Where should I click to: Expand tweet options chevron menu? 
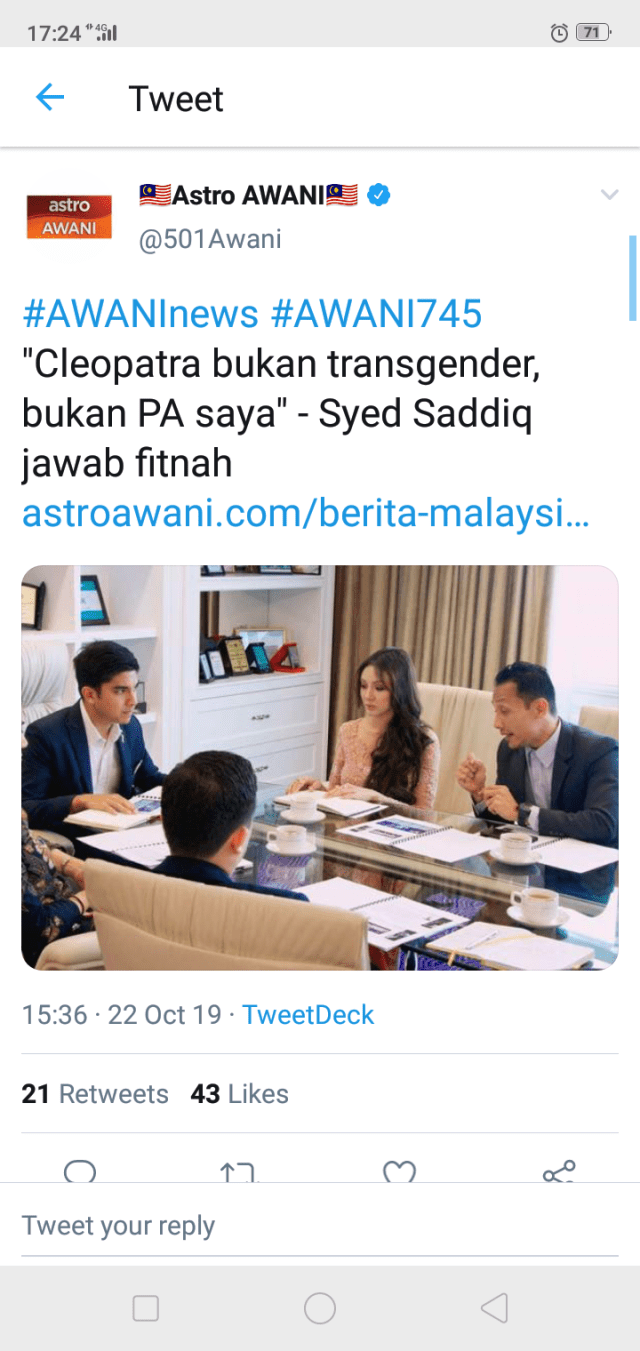609,195
